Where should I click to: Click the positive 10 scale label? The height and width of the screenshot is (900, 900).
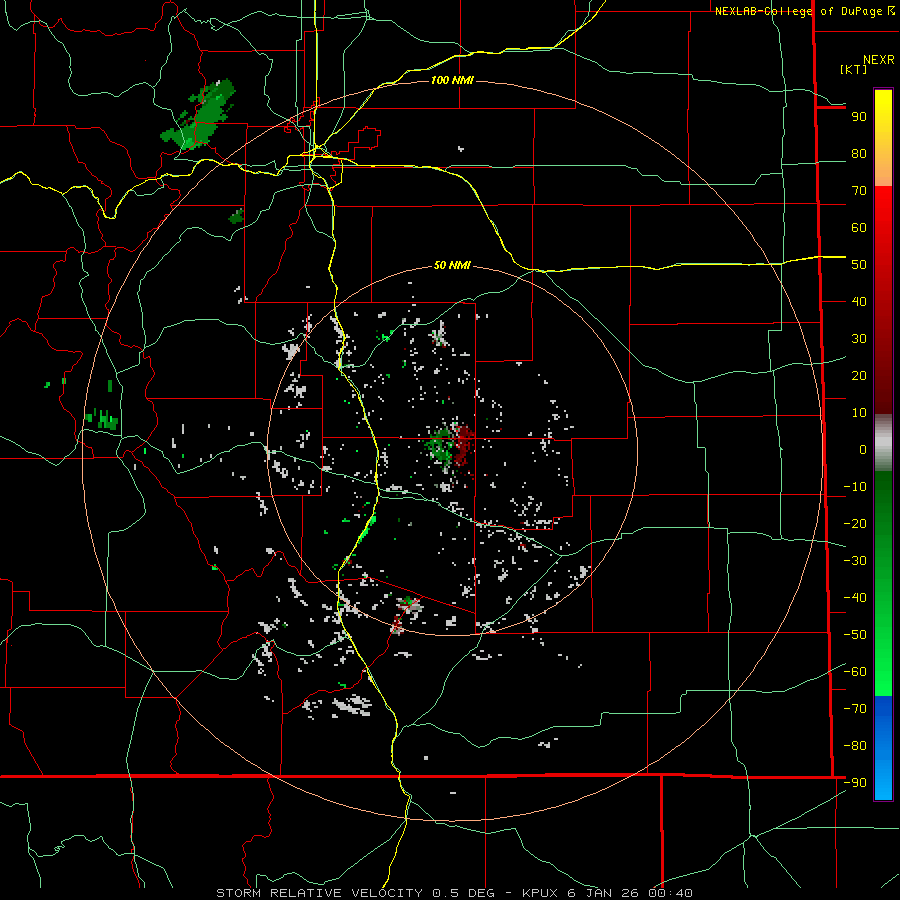(859, 413)
